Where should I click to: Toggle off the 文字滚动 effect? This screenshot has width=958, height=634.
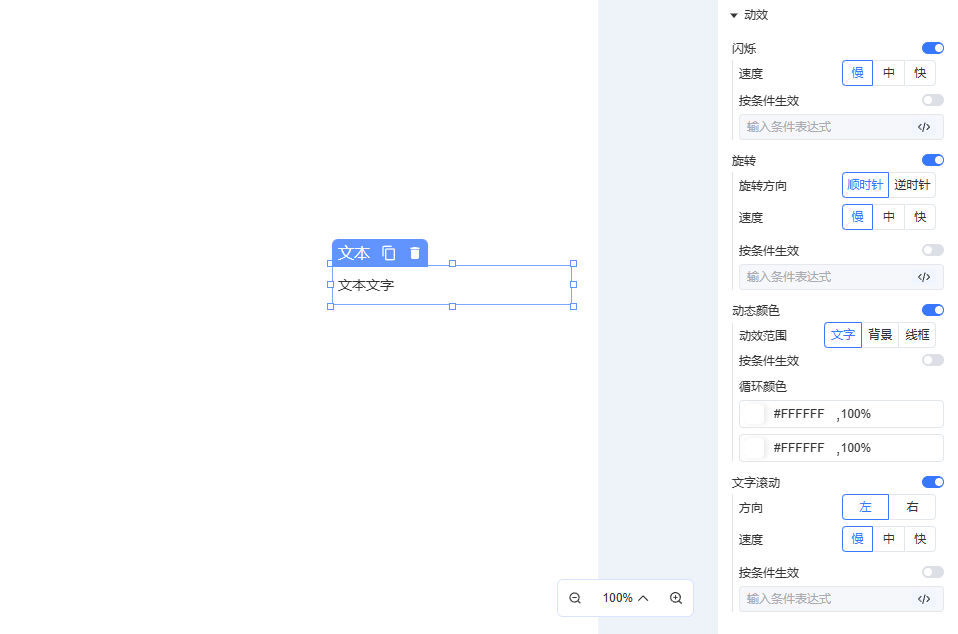(932, 482)
